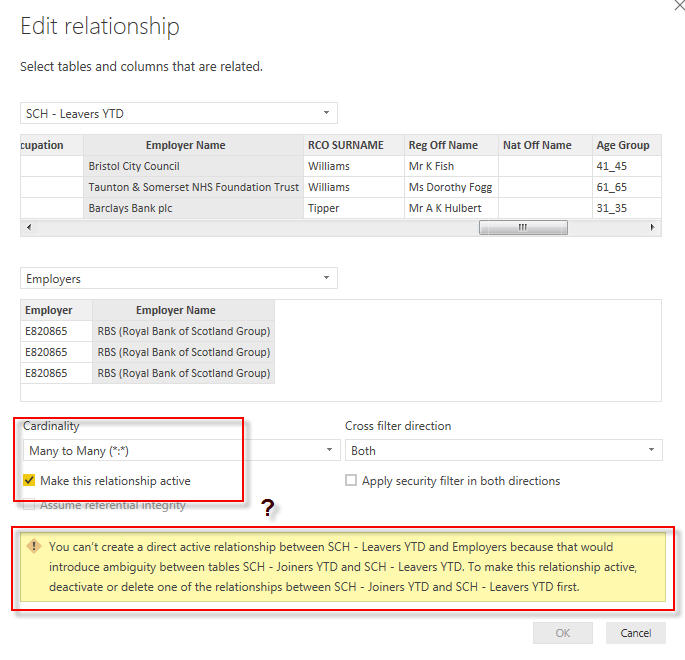The width and height of the screenshot is (685, 660).
Task: Click the warning icon in the yellow message
Action: point(34,546)
